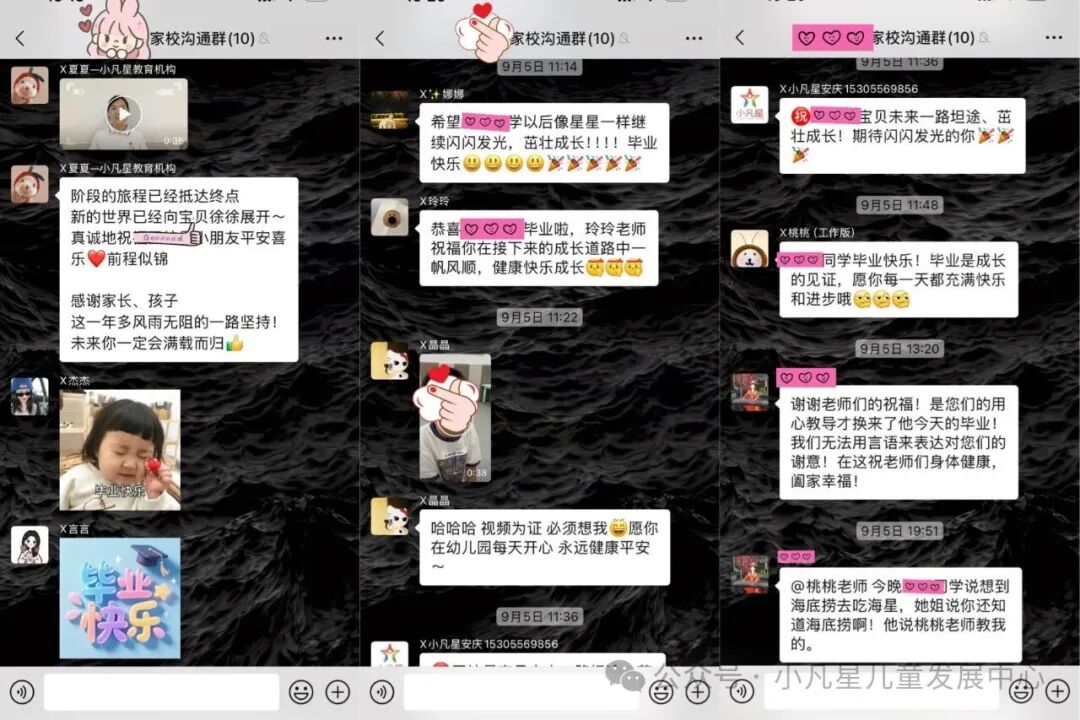Tap the plus attachment icon in right chat
This screenshot has height=720, width=1080.
click(x=1057, y=692)
